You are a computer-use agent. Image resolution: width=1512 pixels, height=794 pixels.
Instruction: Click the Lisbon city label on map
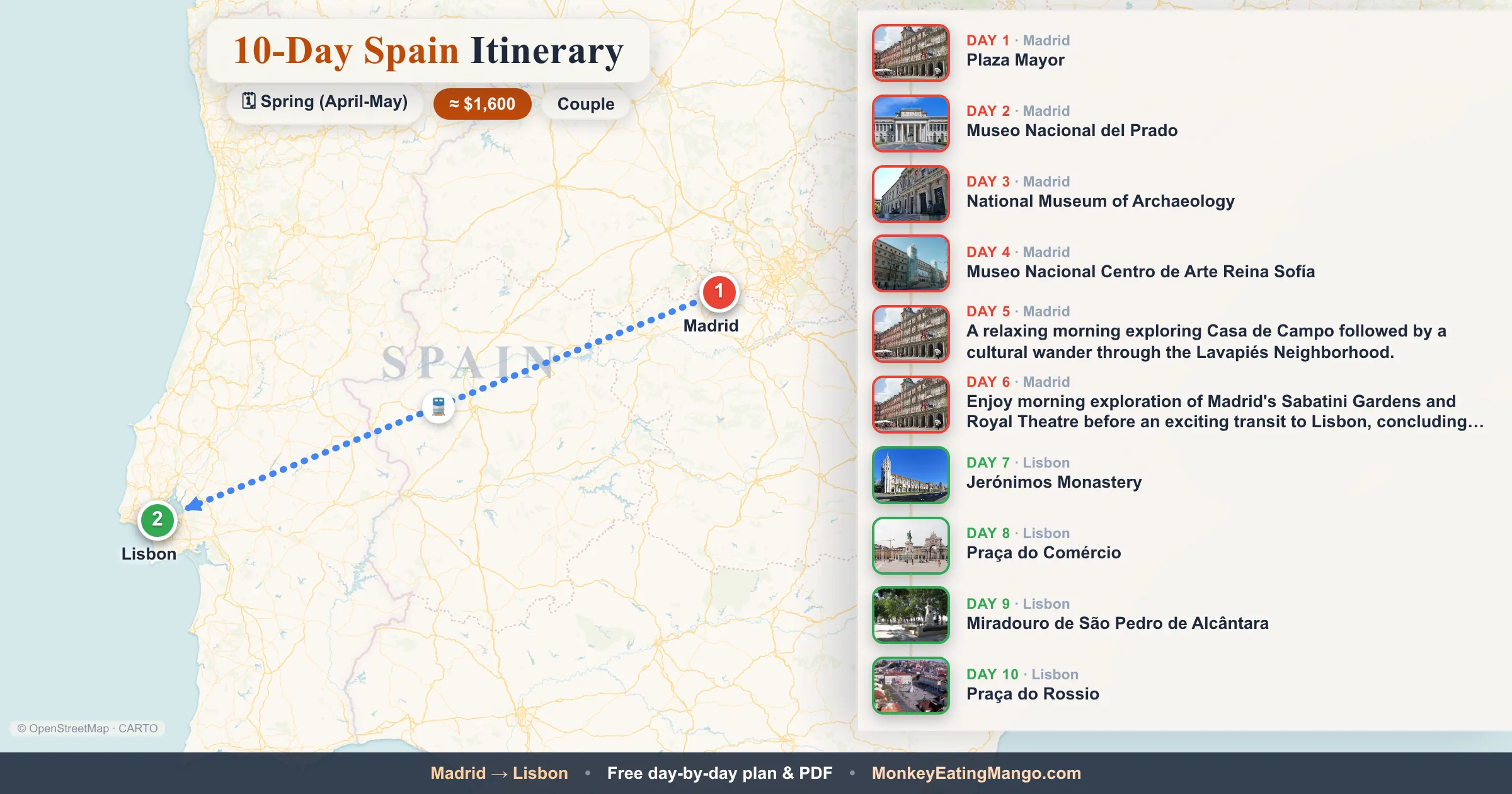(149, 554)
